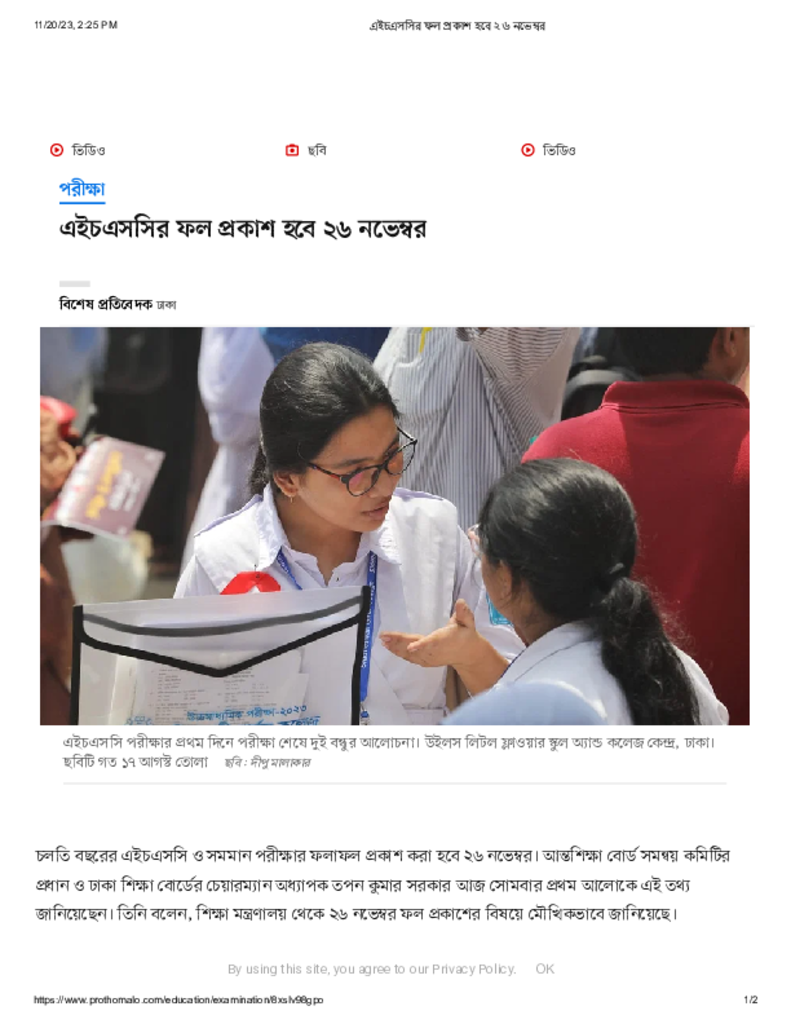Click the right-side ভিডিও play icon
This screenshot has height=1024, width=791.
(x=528, y=150)
